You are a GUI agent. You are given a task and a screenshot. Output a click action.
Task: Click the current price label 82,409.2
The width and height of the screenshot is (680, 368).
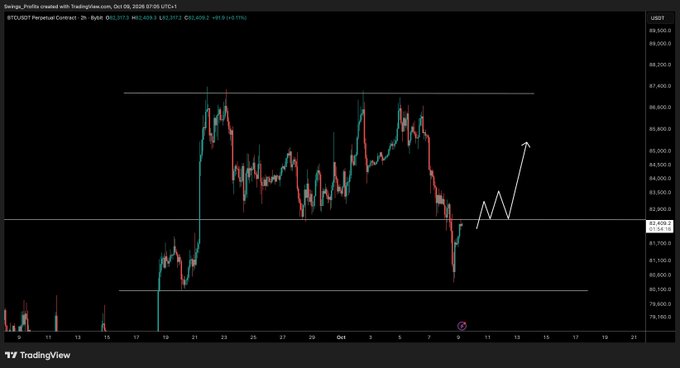[660, 223]
